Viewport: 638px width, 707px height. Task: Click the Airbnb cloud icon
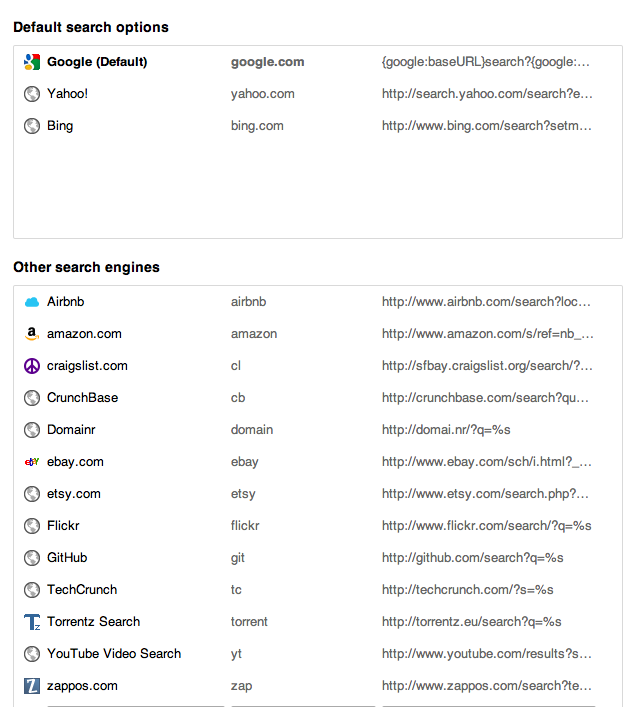pos(32,302)
